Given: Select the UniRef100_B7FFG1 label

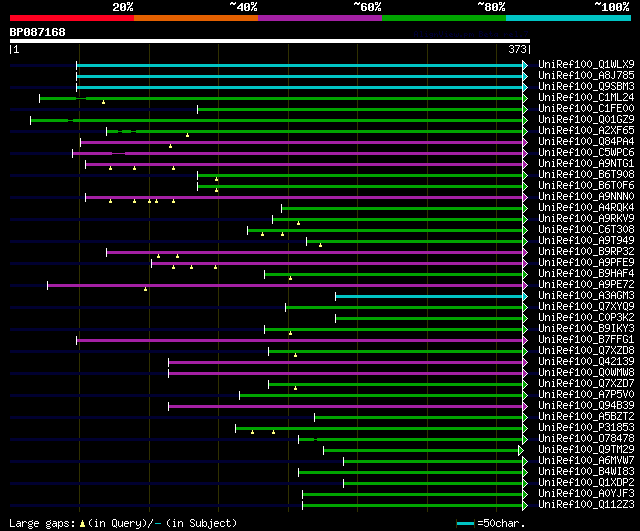Looking at the screenshot, I should tap(586, 340).
